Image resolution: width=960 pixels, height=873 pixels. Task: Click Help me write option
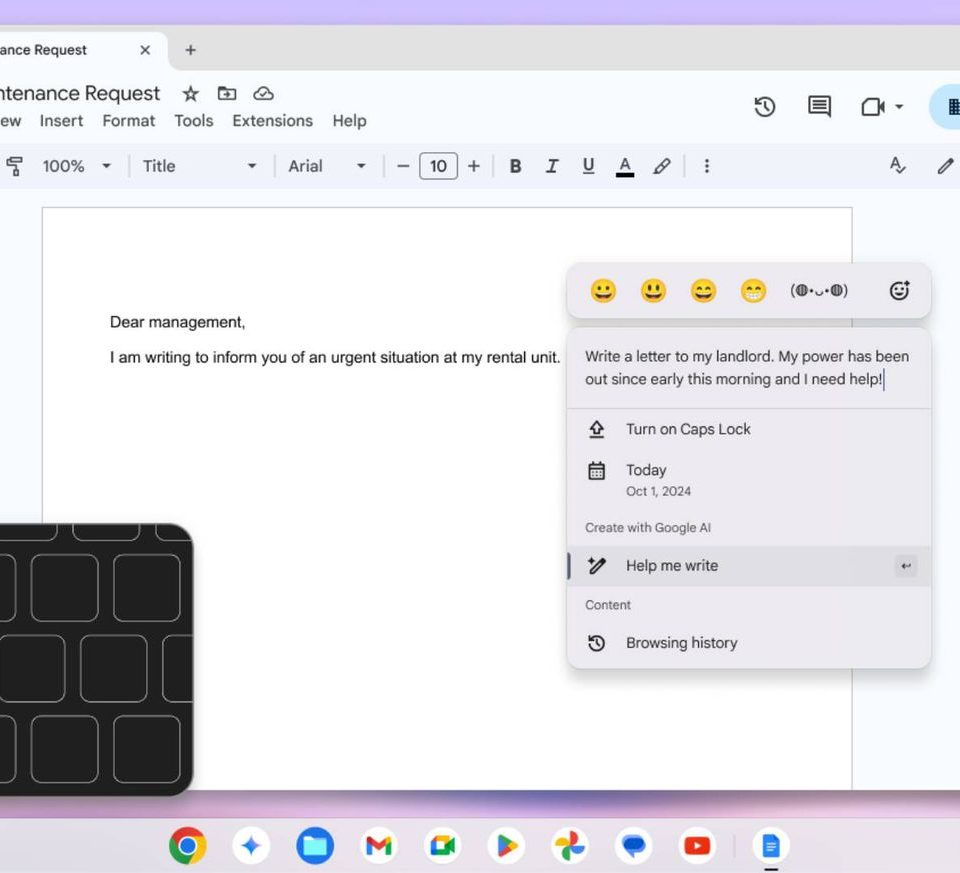(x=672, y=566)
